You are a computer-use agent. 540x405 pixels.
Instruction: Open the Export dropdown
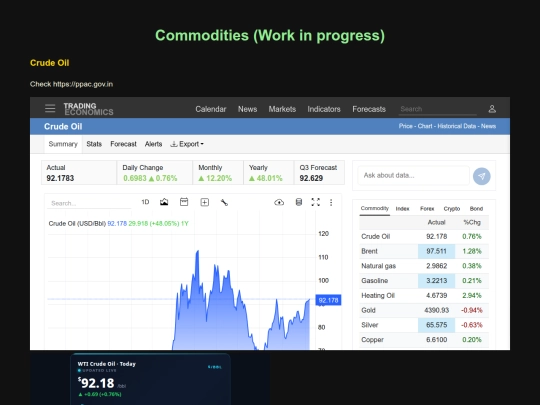pos(187,144)
